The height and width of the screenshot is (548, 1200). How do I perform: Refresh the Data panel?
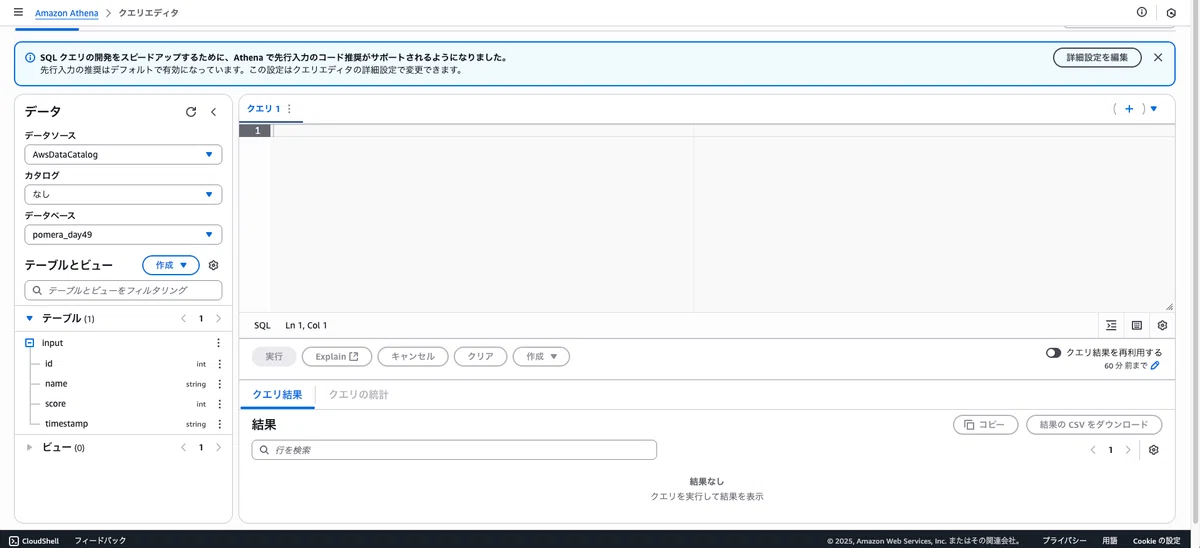pos(191,112)
